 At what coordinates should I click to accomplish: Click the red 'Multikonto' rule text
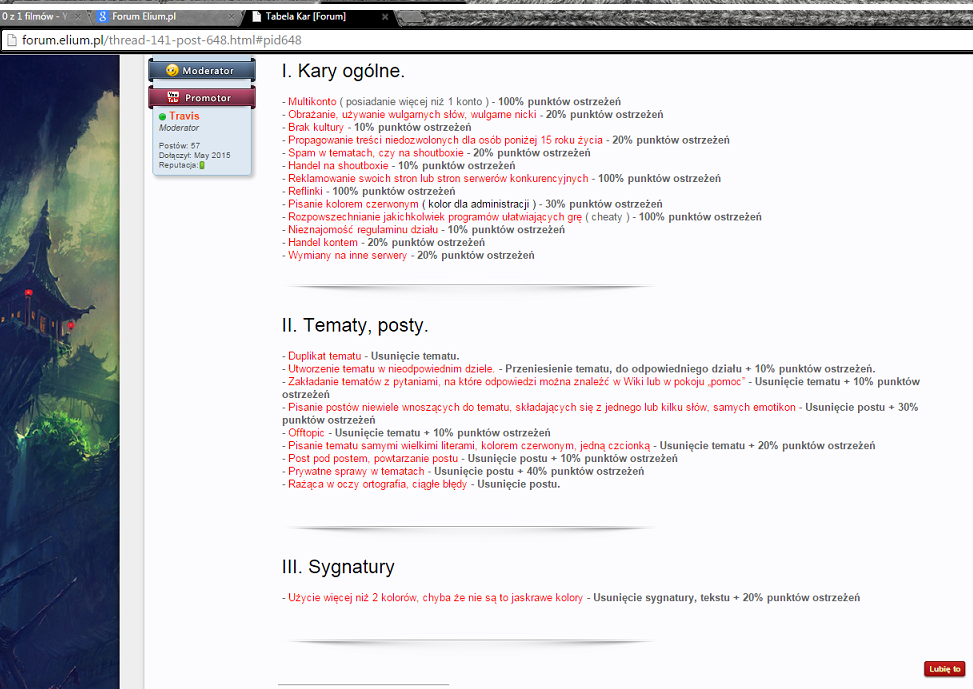312,101
